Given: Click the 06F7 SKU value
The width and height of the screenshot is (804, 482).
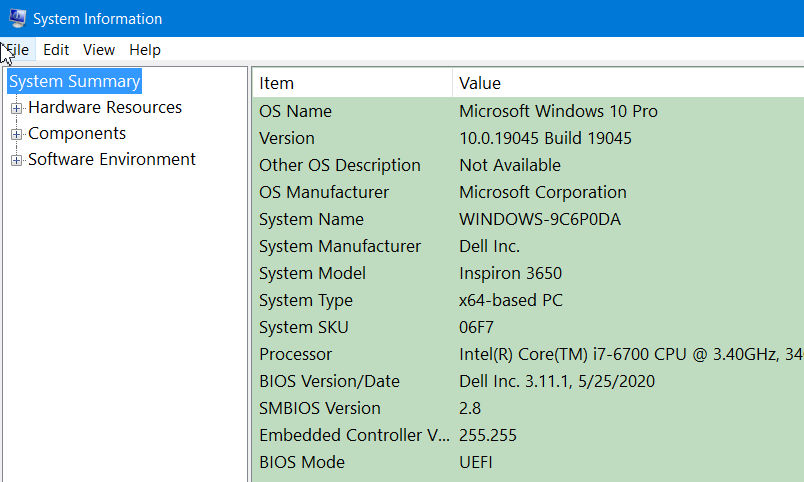Looking at the screenshot, I should [x=476, y=327].
